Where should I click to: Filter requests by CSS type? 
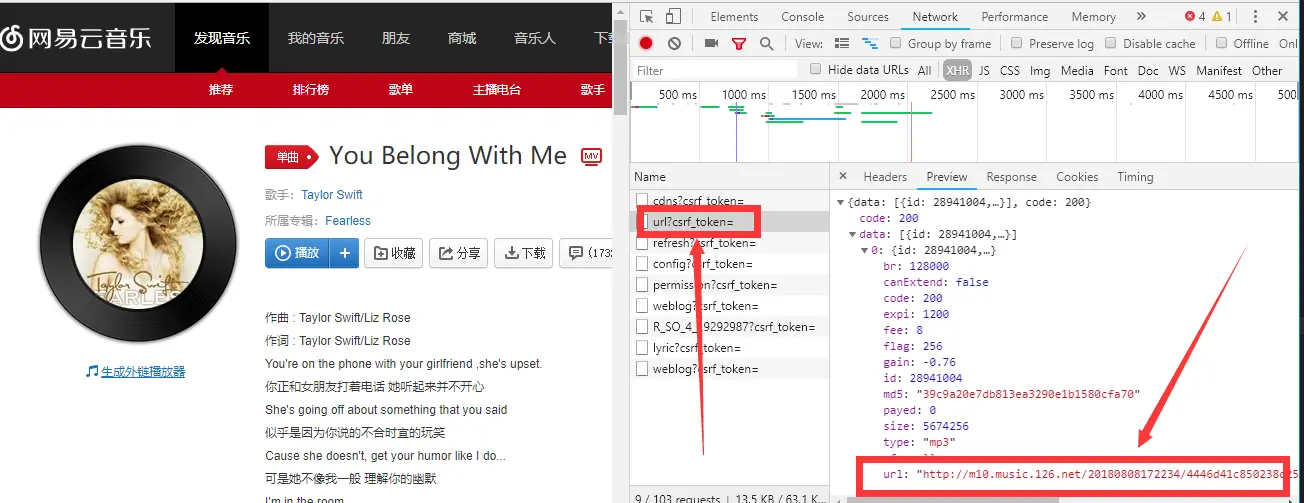pyautogui.click(x=1010, y=71)
